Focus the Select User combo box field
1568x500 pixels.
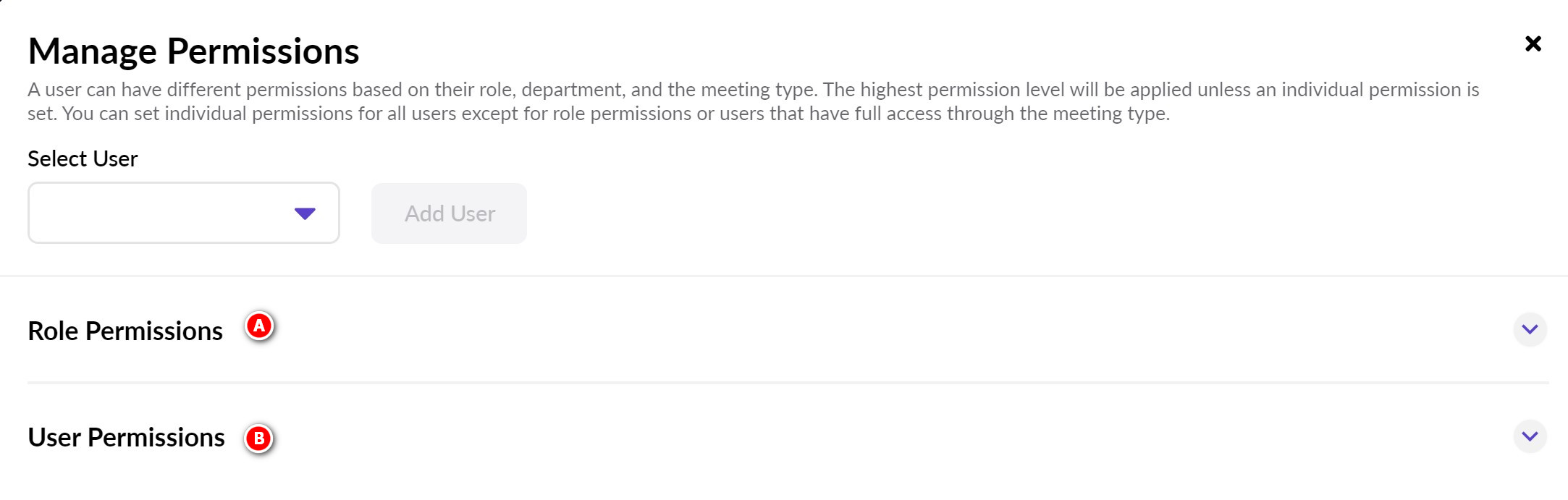(x=159, y=213)
